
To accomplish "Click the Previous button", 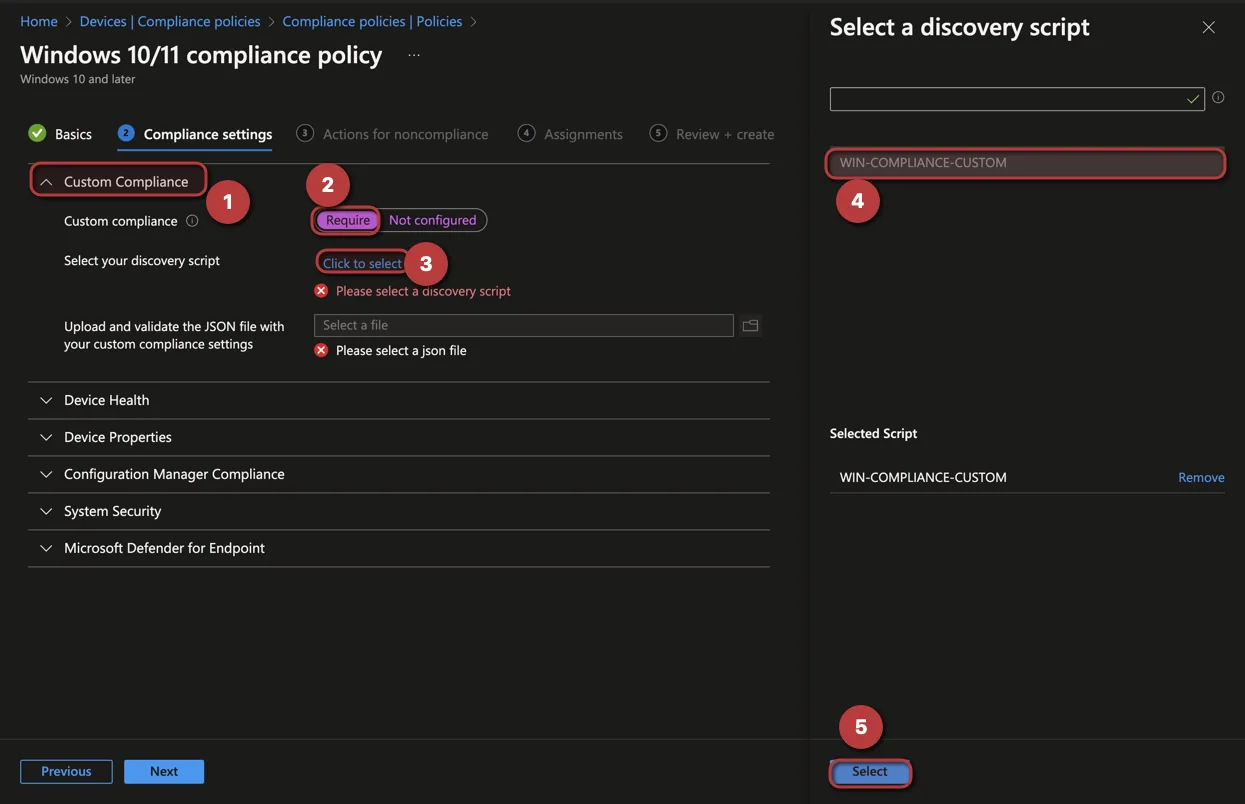I will pyautogui.click(x=66, y=771).
